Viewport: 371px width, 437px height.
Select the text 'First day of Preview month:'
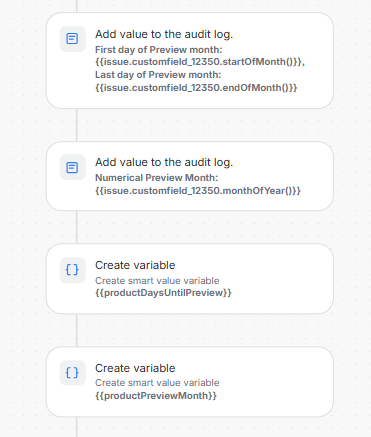[159, 50]
